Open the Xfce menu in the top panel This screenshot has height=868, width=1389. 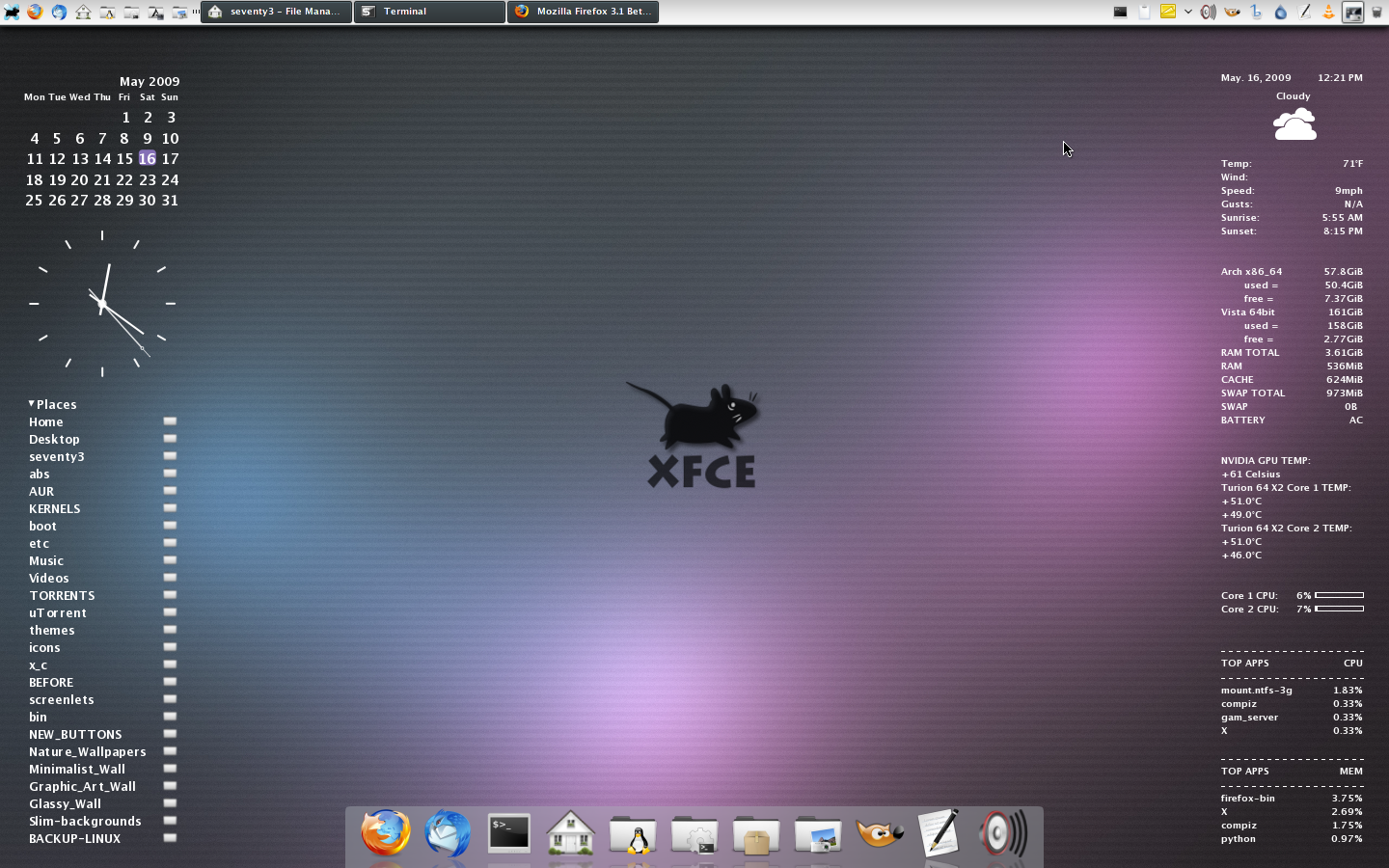12,12
